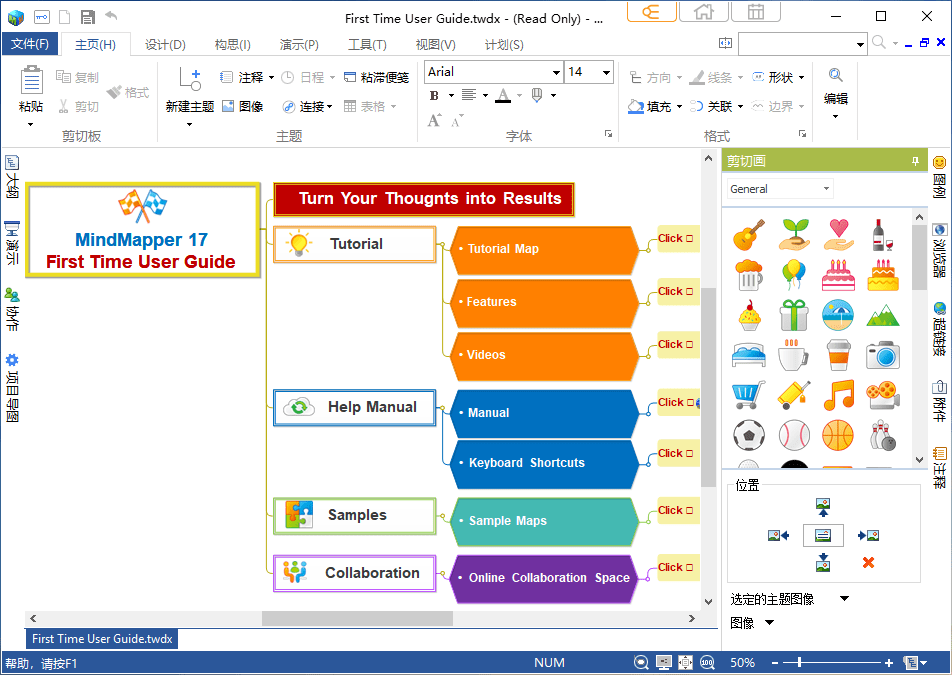Select the Help Manual topic
Viewport: 952px width, 675px height.
pos(355,407)
